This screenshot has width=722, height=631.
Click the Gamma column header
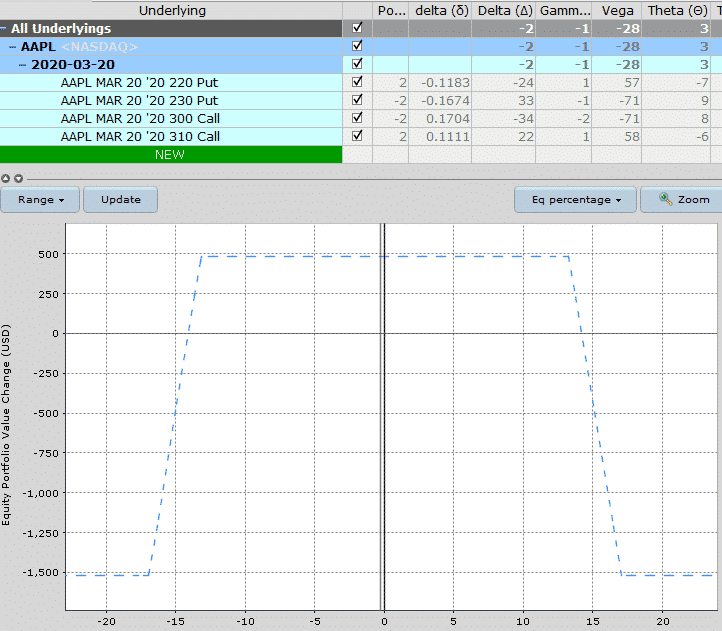(564, 11)
